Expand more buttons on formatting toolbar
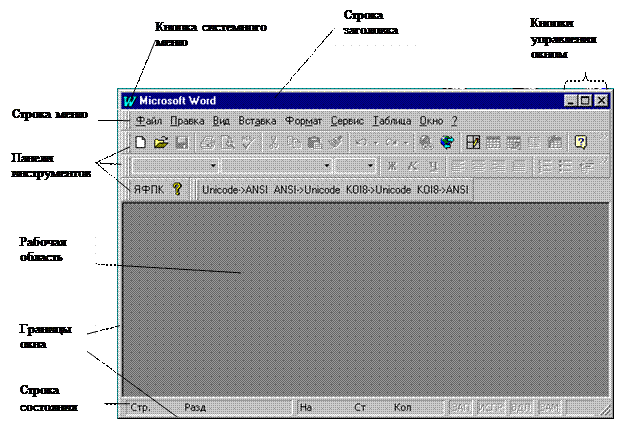Image resolution: width=617 pixels, height=423 pixels. coord(604,161)
